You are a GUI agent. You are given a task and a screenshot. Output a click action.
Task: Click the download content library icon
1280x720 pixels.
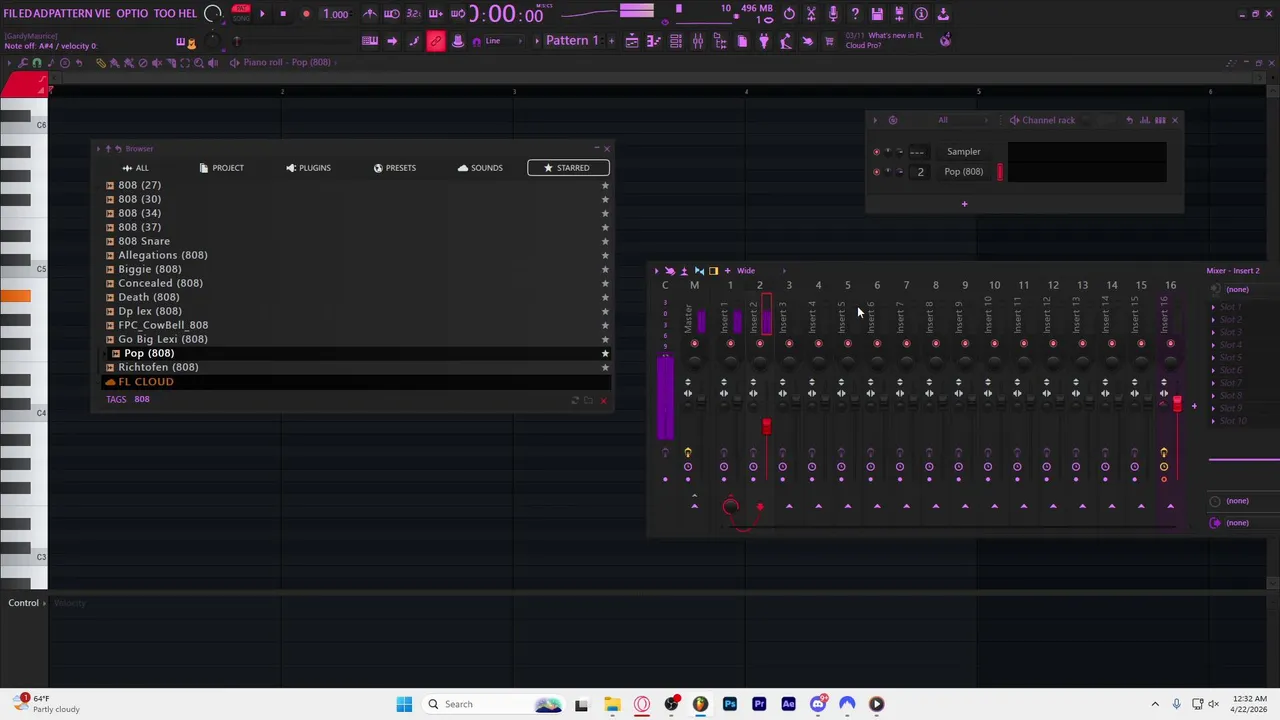[x=943, y=14]
